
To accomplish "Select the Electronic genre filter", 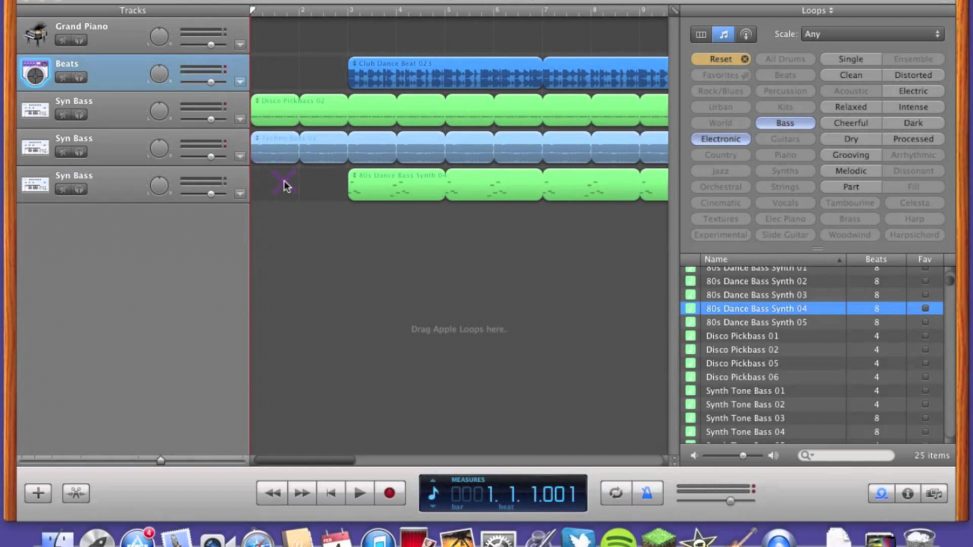I will [720, 139].
